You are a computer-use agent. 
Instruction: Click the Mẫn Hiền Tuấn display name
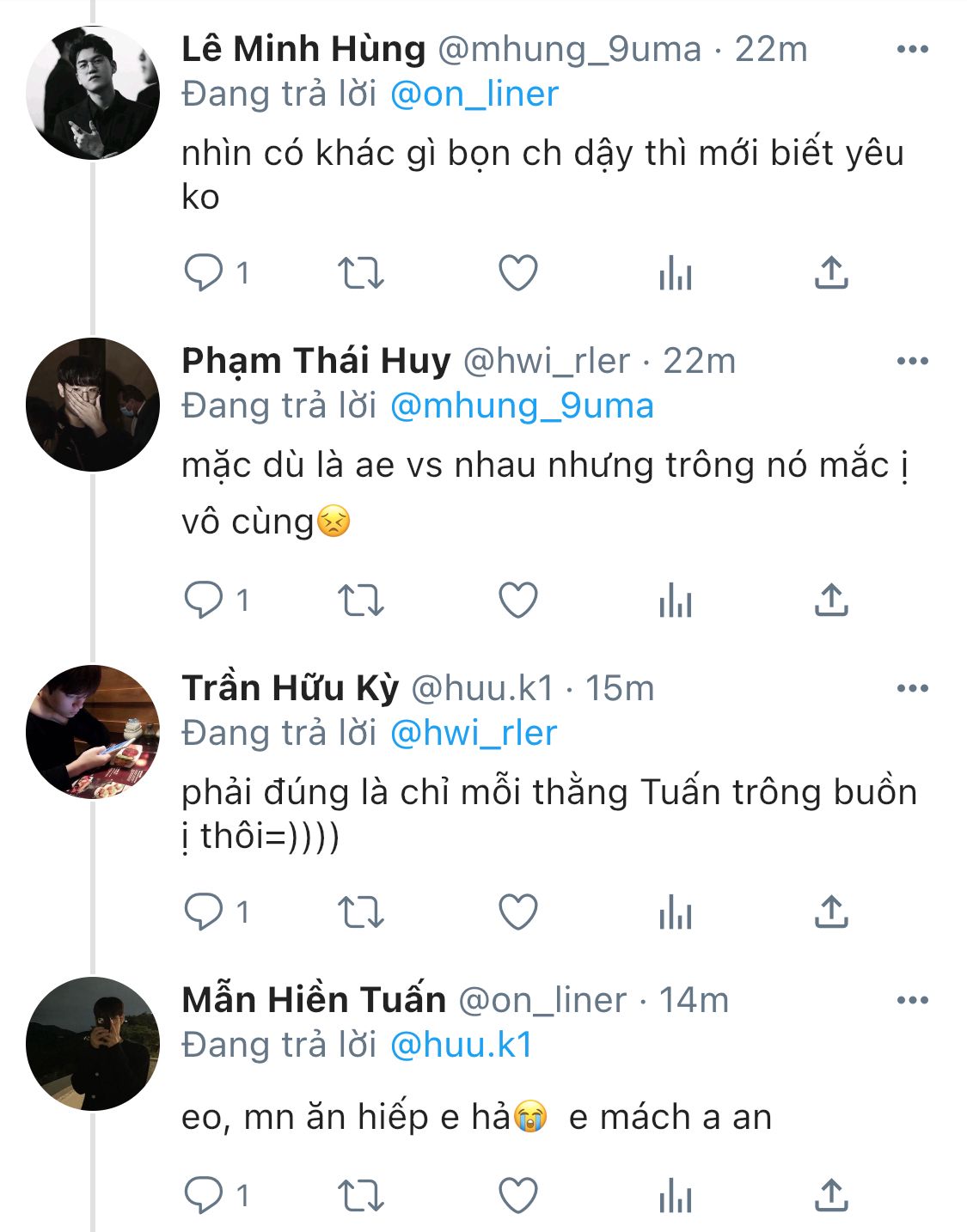pyautogui.click(x=314, y=1000)
